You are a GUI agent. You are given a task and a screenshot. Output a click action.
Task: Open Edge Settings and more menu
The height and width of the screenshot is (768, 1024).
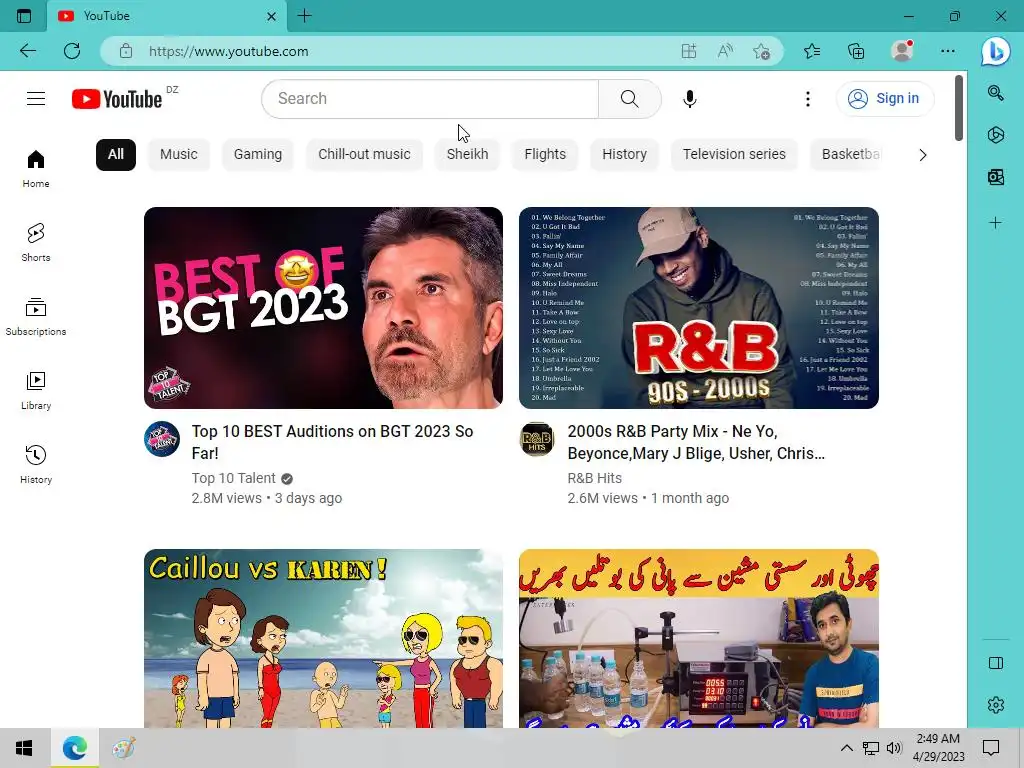948,51
